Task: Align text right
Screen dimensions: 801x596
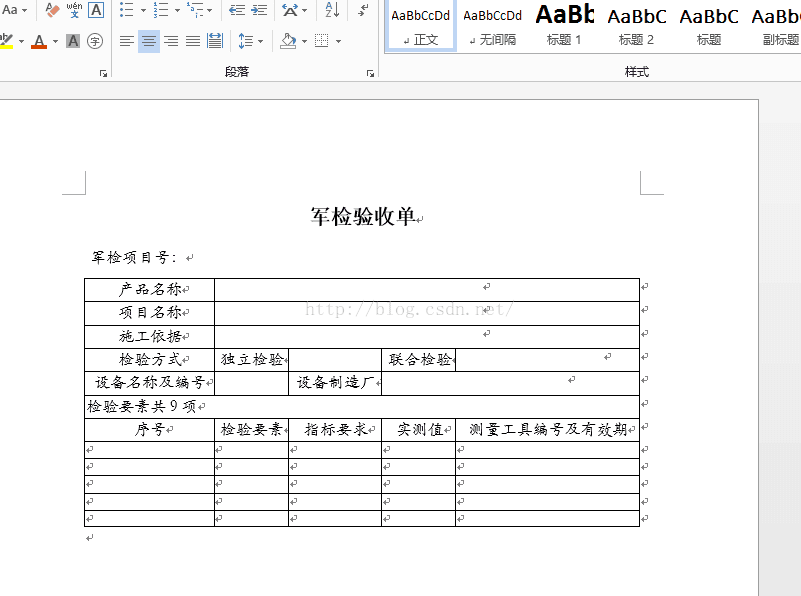Action: point(171,41)
